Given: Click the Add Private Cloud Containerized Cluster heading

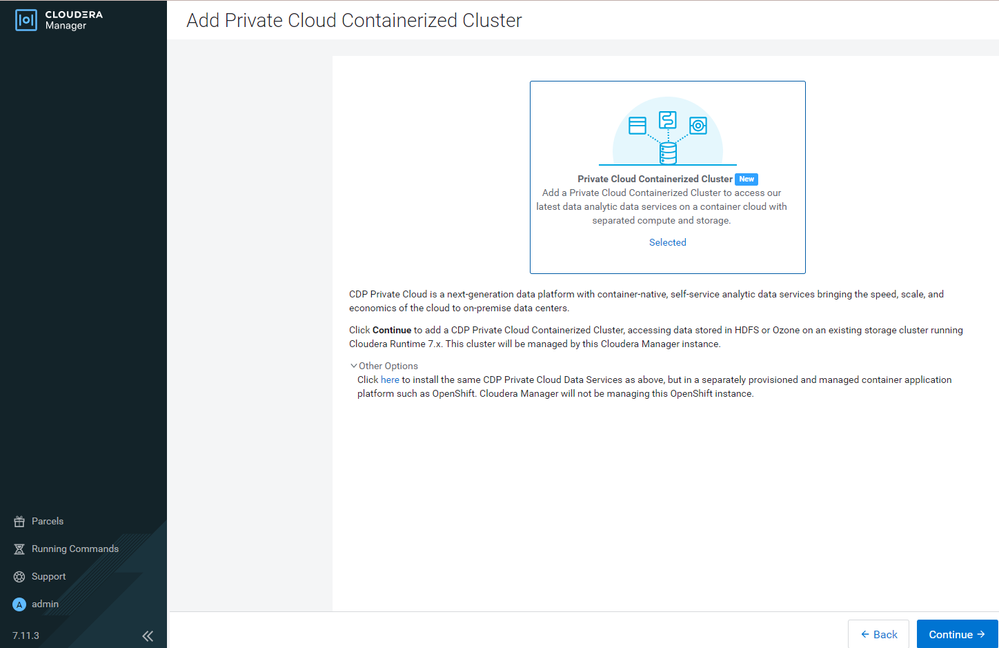Looking at the screenshot, I should 354,20.
